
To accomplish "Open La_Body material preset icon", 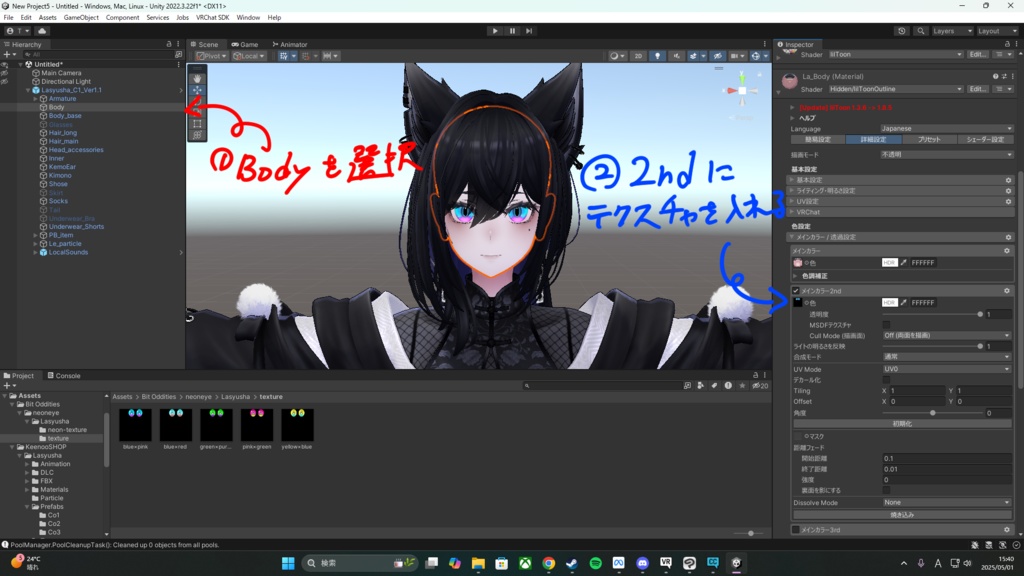I will coord(1004,76).
